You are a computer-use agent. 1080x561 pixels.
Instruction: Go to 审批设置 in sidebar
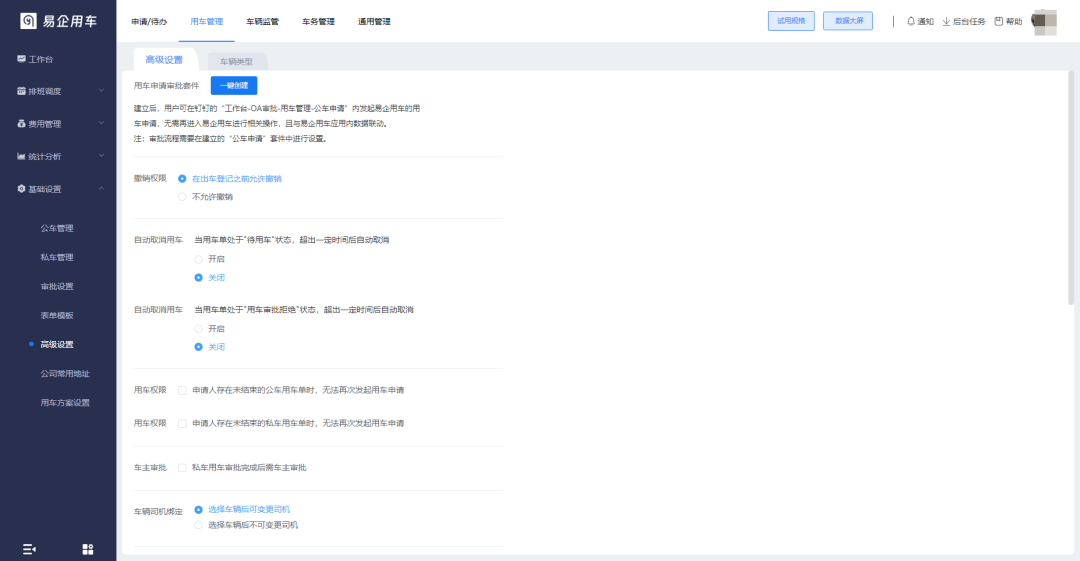pyautogui.click(x=56, y=286)
